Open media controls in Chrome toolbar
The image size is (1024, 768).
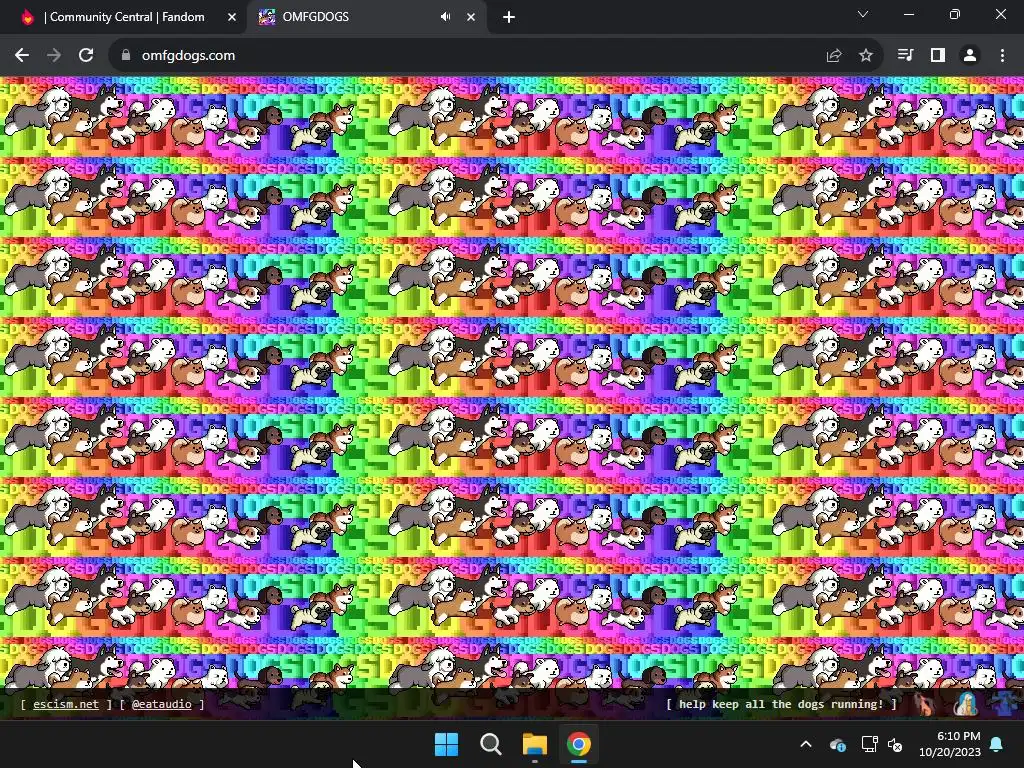pyautogui.click(x=905, y=56)
